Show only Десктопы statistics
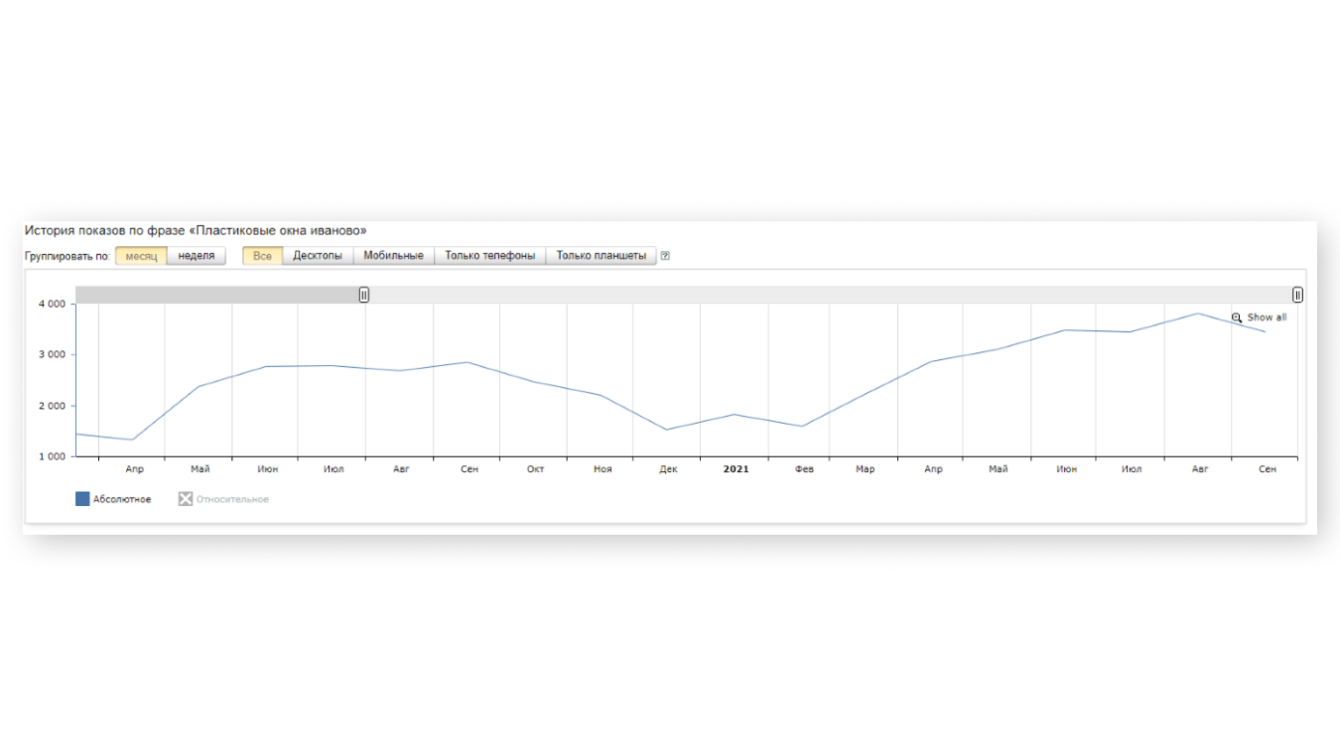This screenshot has height=756, width=1340. coord(318,256)
